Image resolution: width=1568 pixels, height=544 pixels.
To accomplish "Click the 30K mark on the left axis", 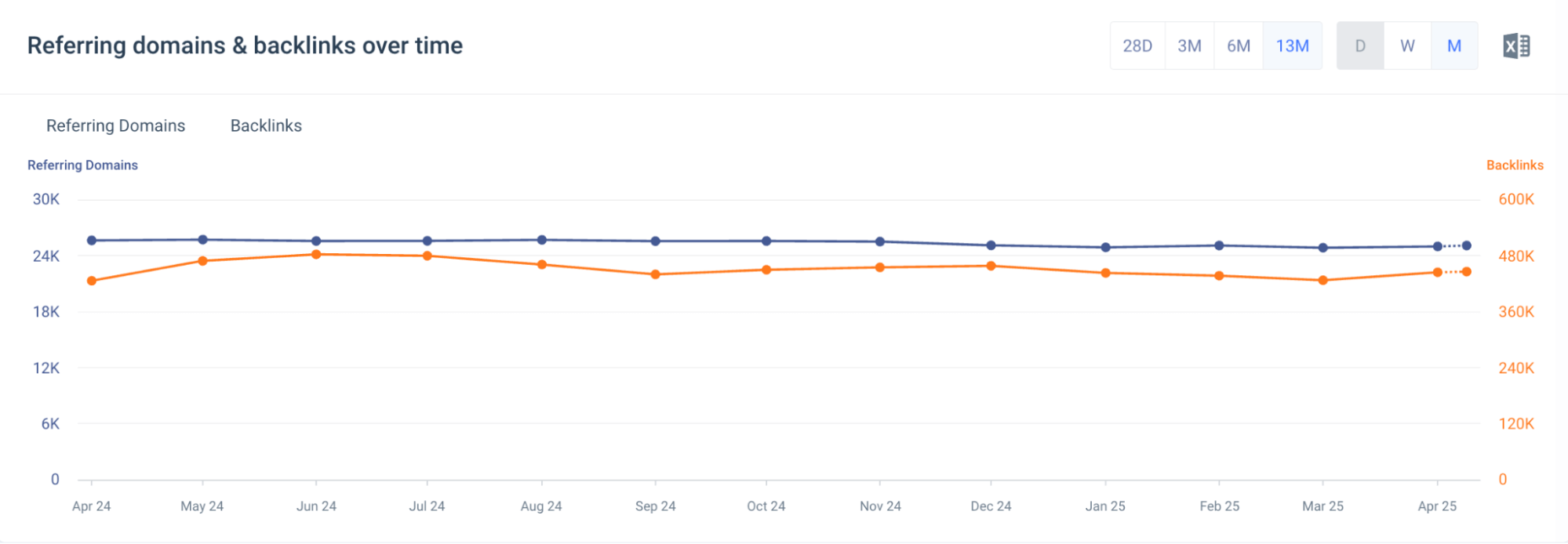I will coord(47,199).
